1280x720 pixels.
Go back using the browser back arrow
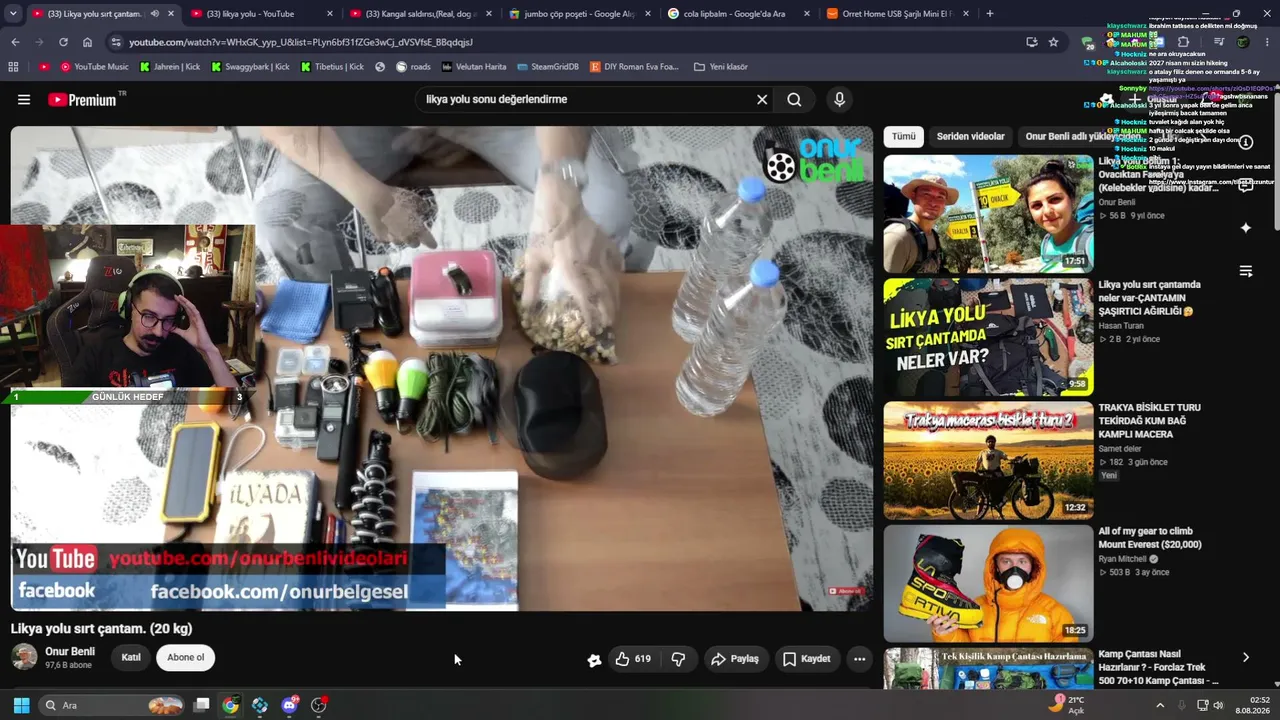[15, 42]
